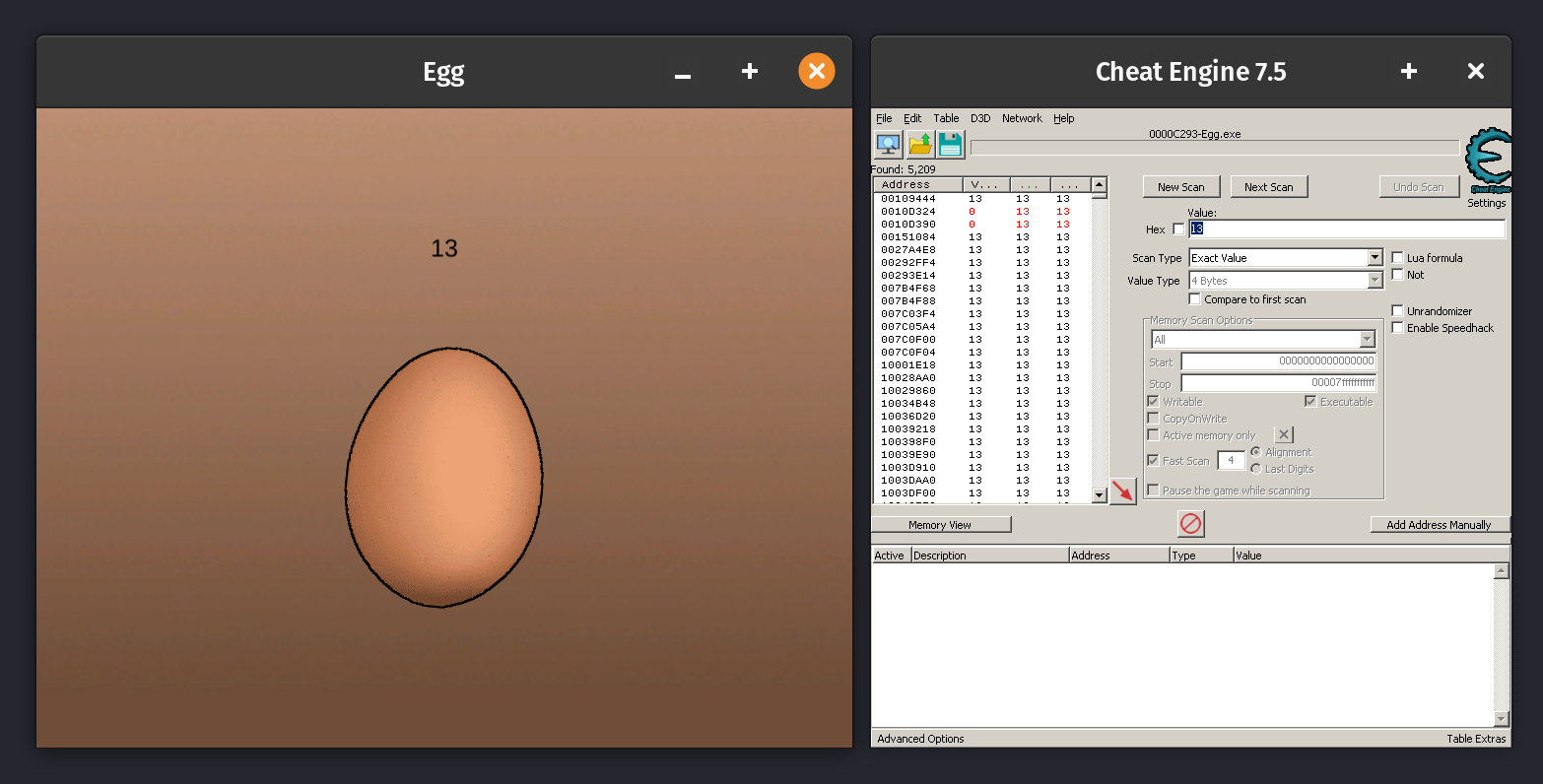Open Cheat Engine Settings logo
Screen dimensions: 1543x784
[1487, 162]
